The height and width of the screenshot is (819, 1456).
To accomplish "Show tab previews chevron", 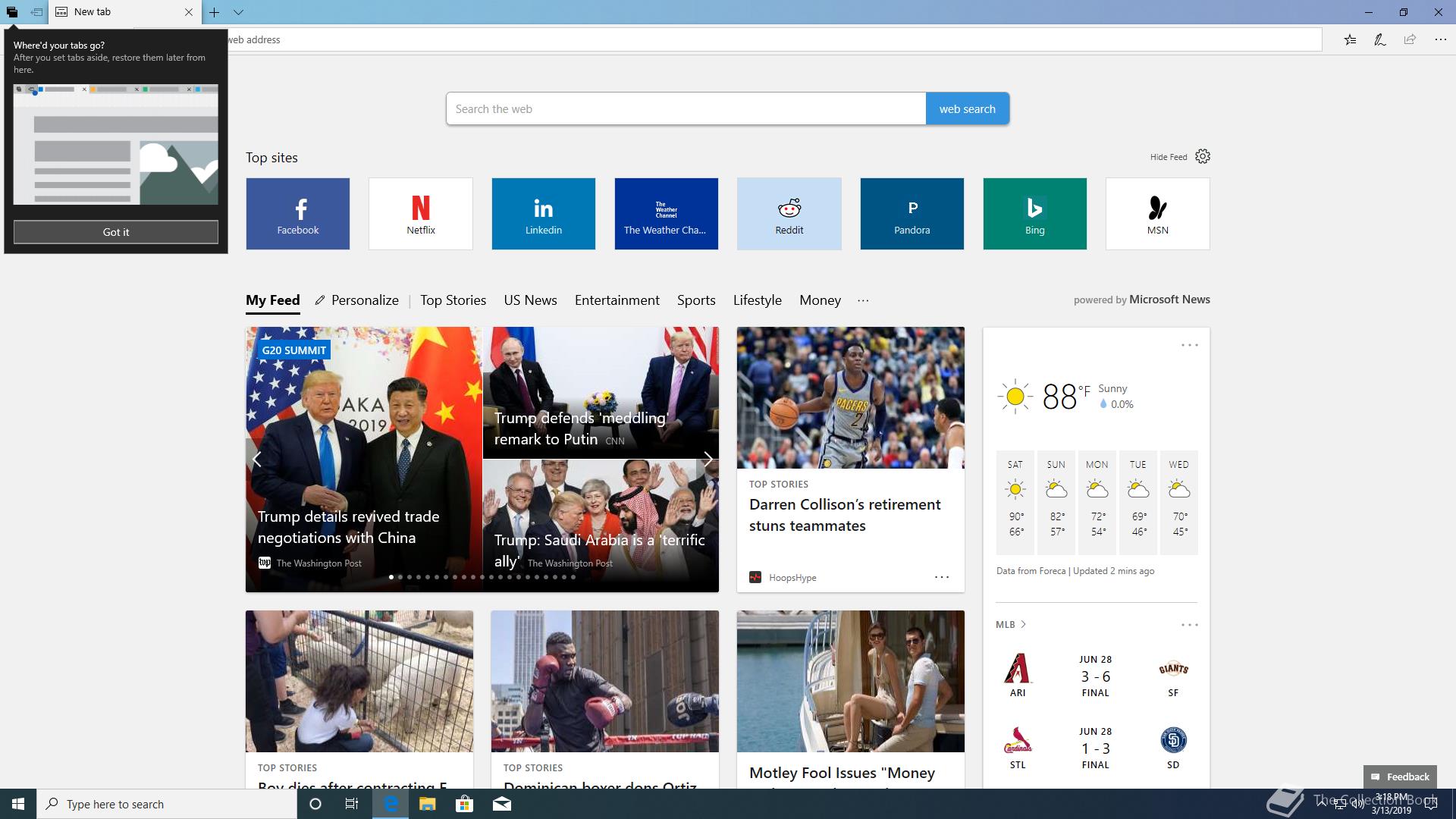I will (x=238, y=12).
